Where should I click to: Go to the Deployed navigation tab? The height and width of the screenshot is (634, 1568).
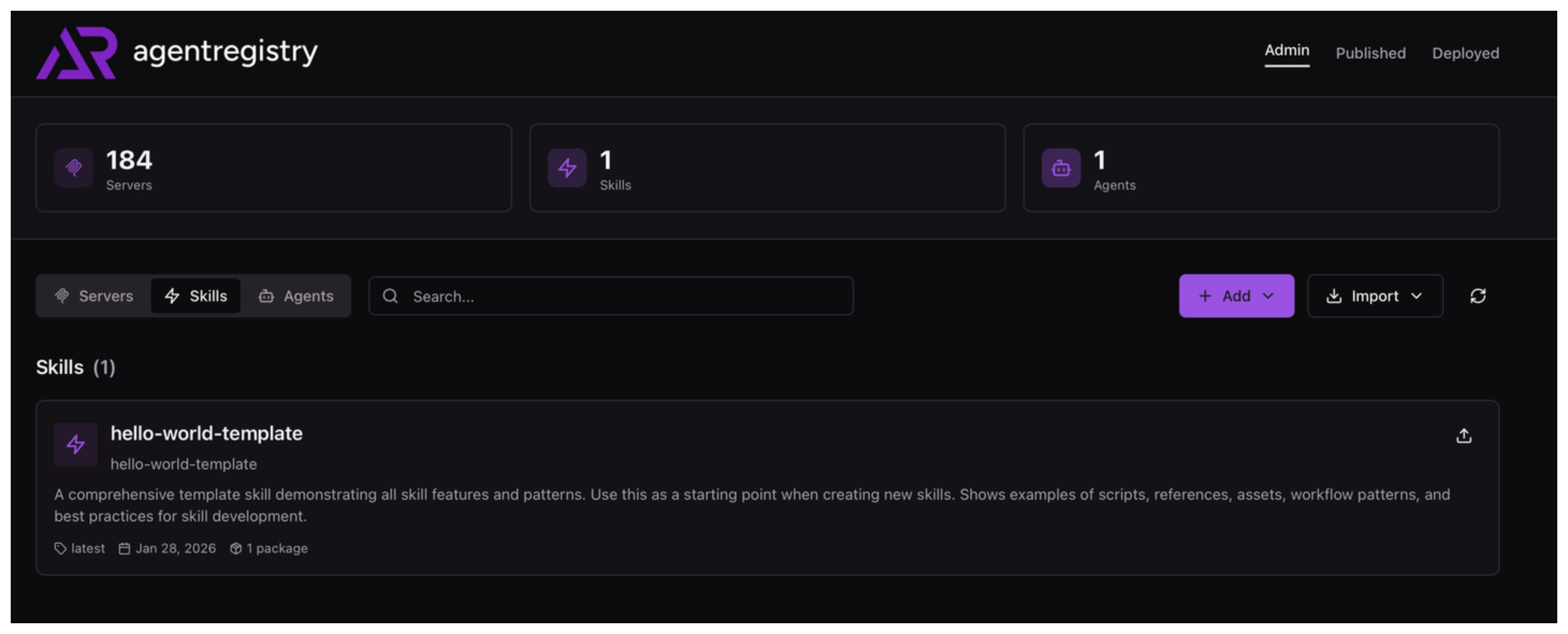[1465, 54]
